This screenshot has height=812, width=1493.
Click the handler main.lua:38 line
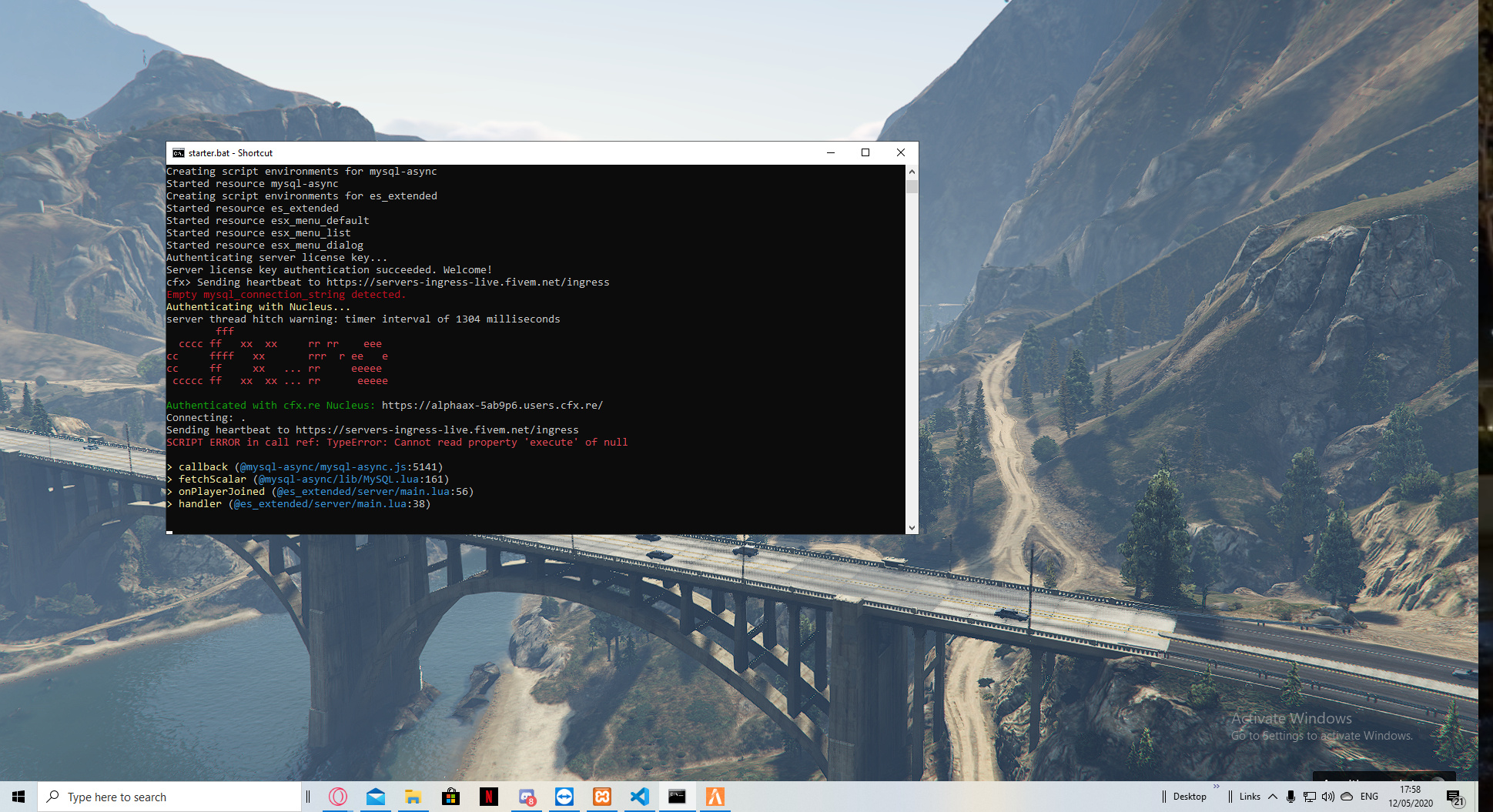[x=299, y=504]
